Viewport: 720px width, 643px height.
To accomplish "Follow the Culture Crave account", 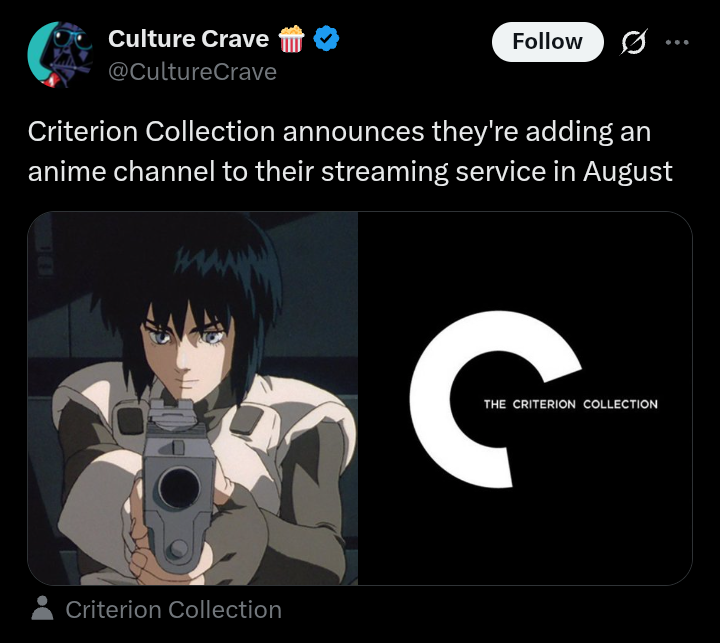I will 547,42.
